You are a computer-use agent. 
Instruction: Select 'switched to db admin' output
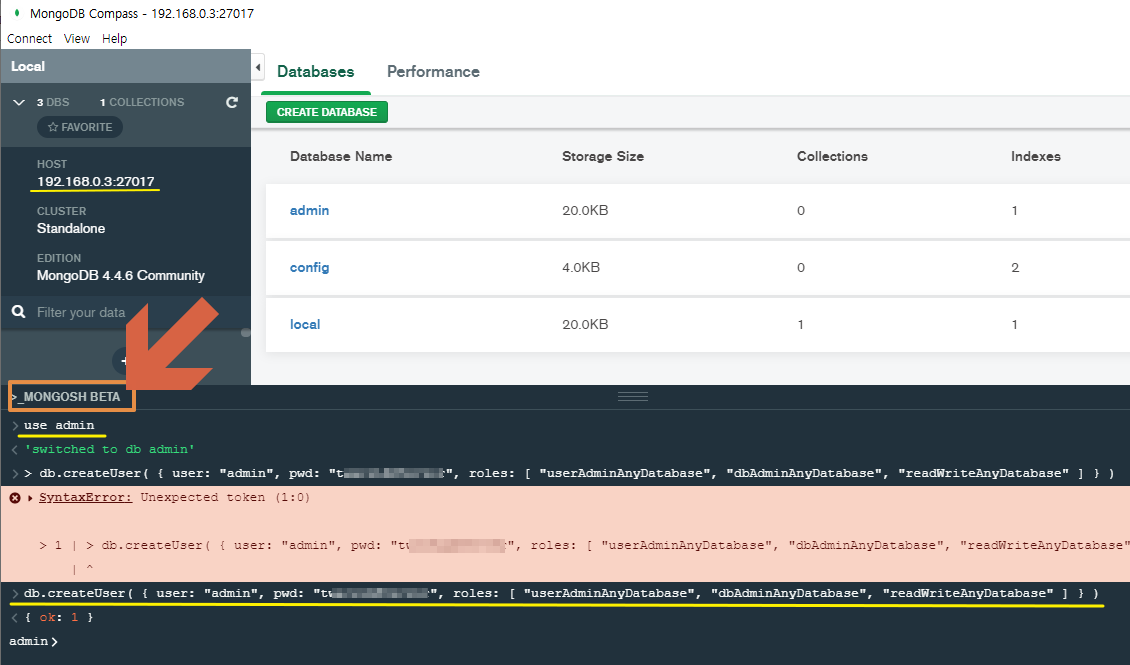pos(110,449)
